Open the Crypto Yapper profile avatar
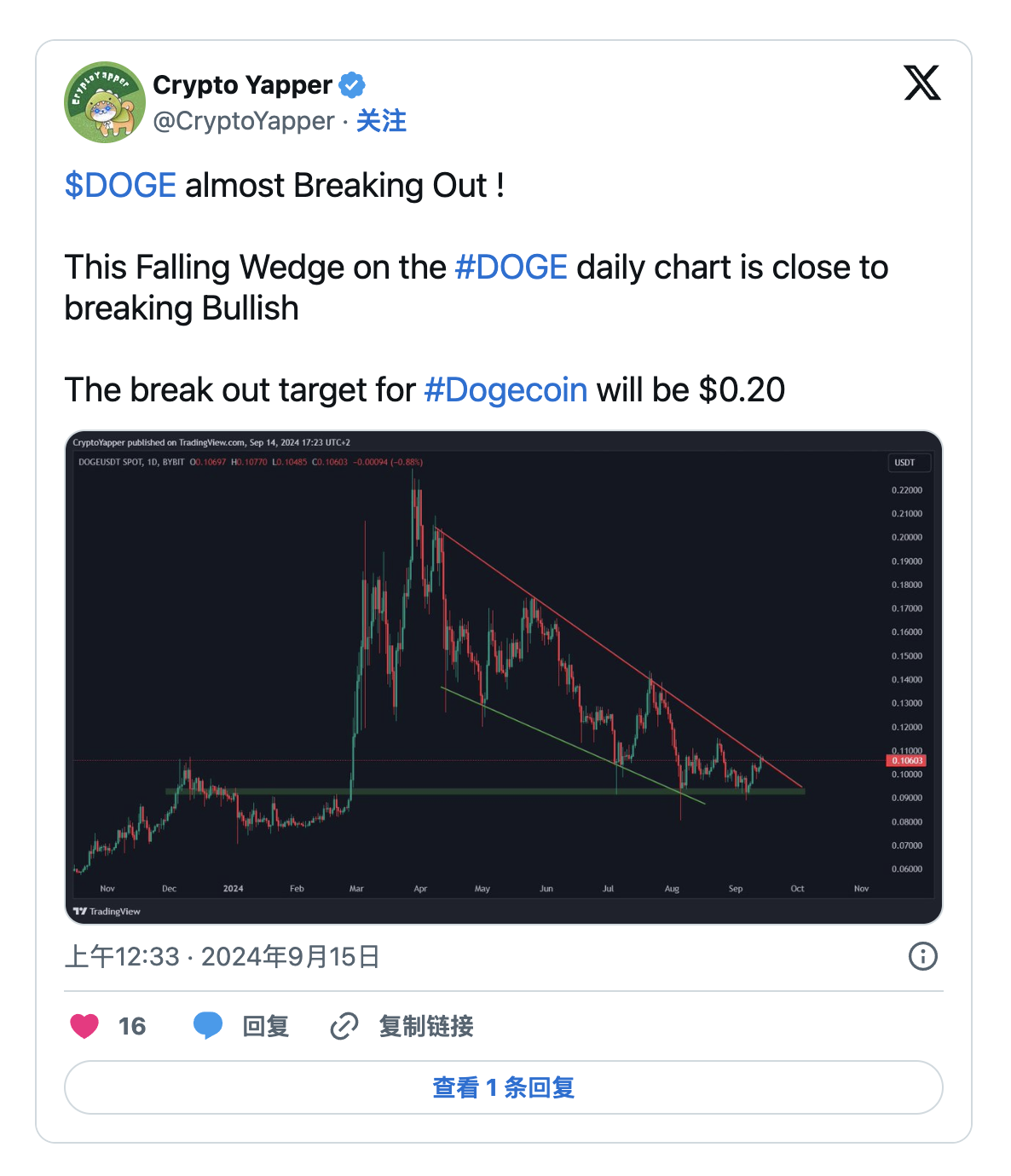This screenshot has width=1011, height=1176. [x=105, y=102]
